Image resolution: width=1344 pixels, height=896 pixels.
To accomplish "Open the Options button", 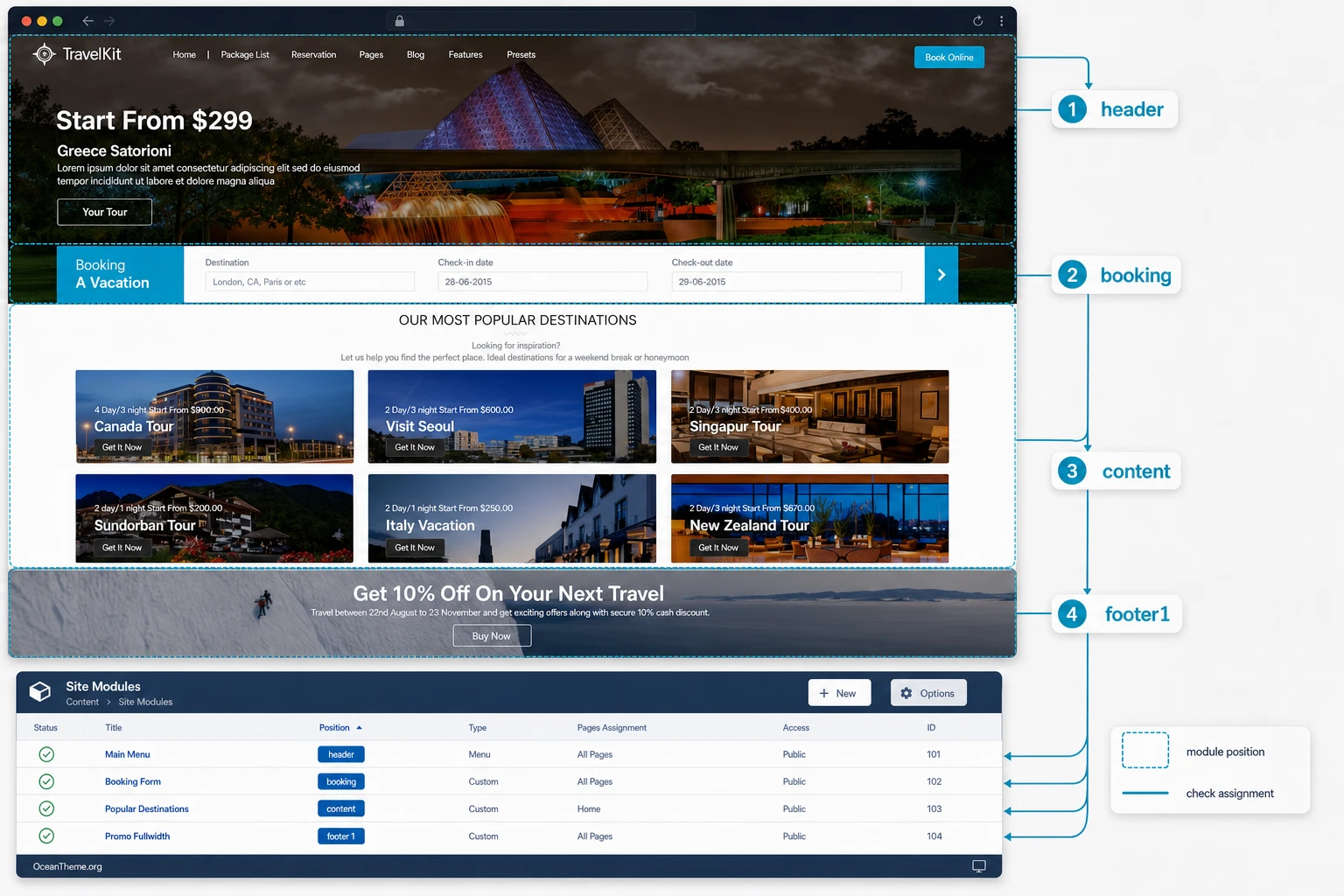I will point(928,693).
